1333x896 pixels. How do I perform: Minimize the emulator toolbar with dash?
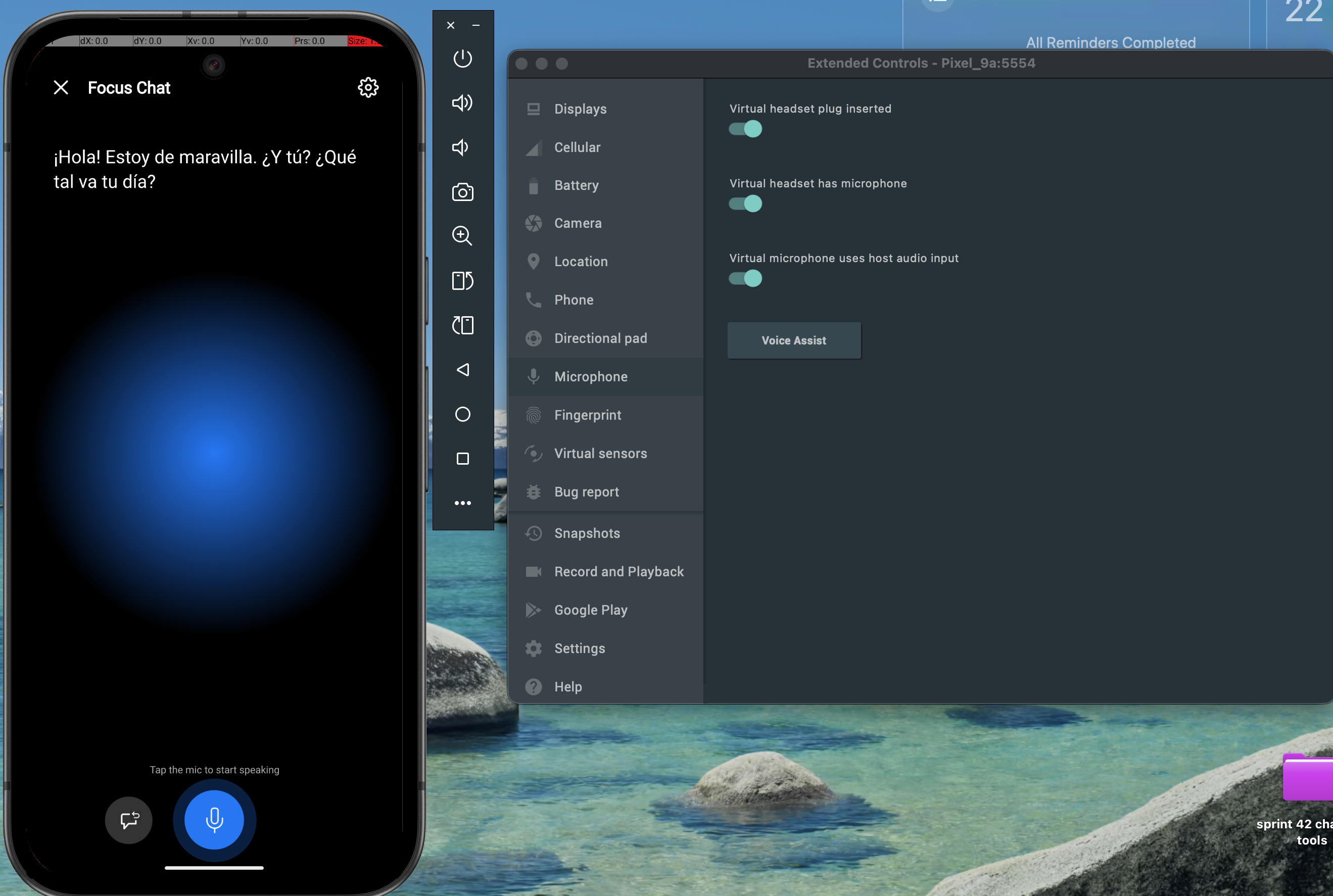(475, 25)
